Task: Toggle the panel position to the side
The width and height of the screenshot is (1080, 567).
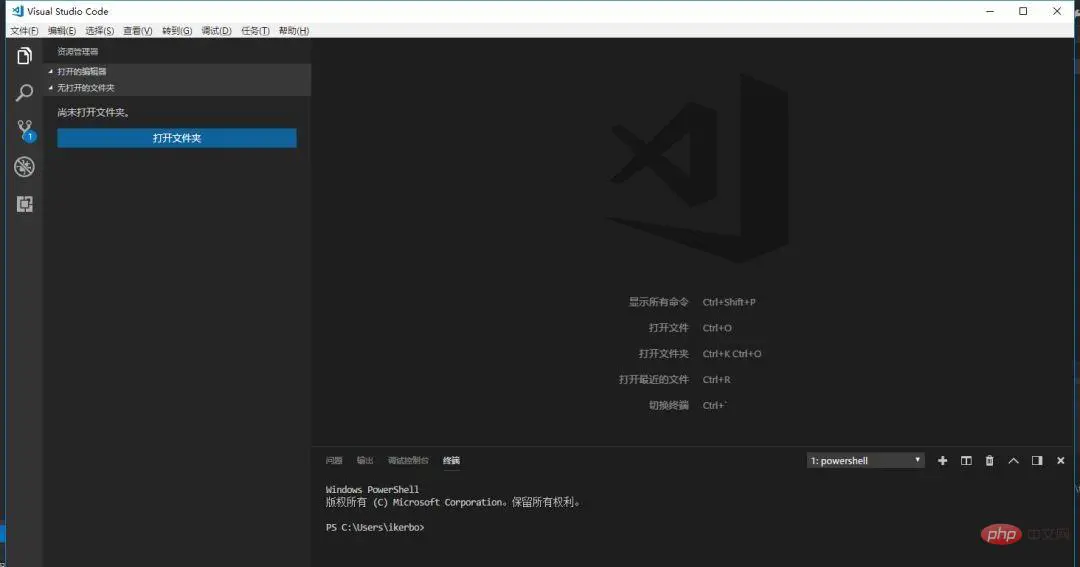Action: click(1037, 461)
